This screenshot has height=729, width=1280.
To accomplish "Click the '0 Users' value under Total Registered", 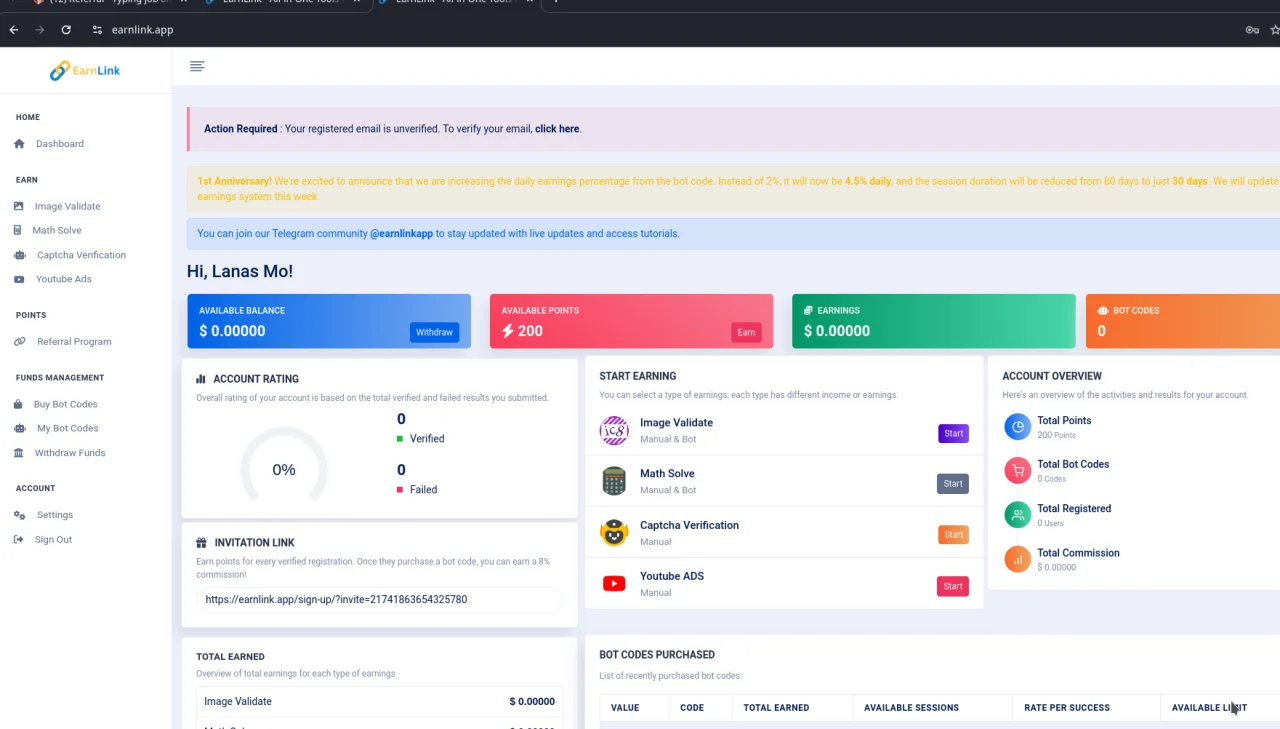I will (1050, 523).
